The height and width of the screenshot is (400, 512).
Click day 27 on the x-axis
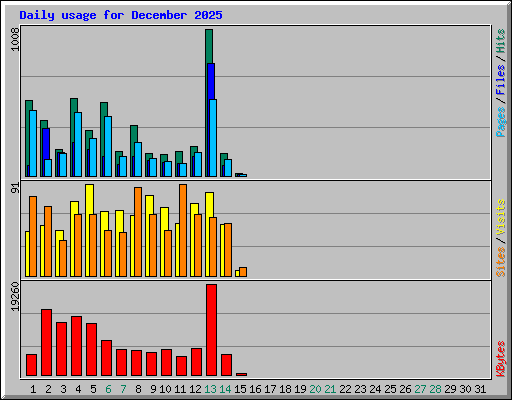coord(420,389)
